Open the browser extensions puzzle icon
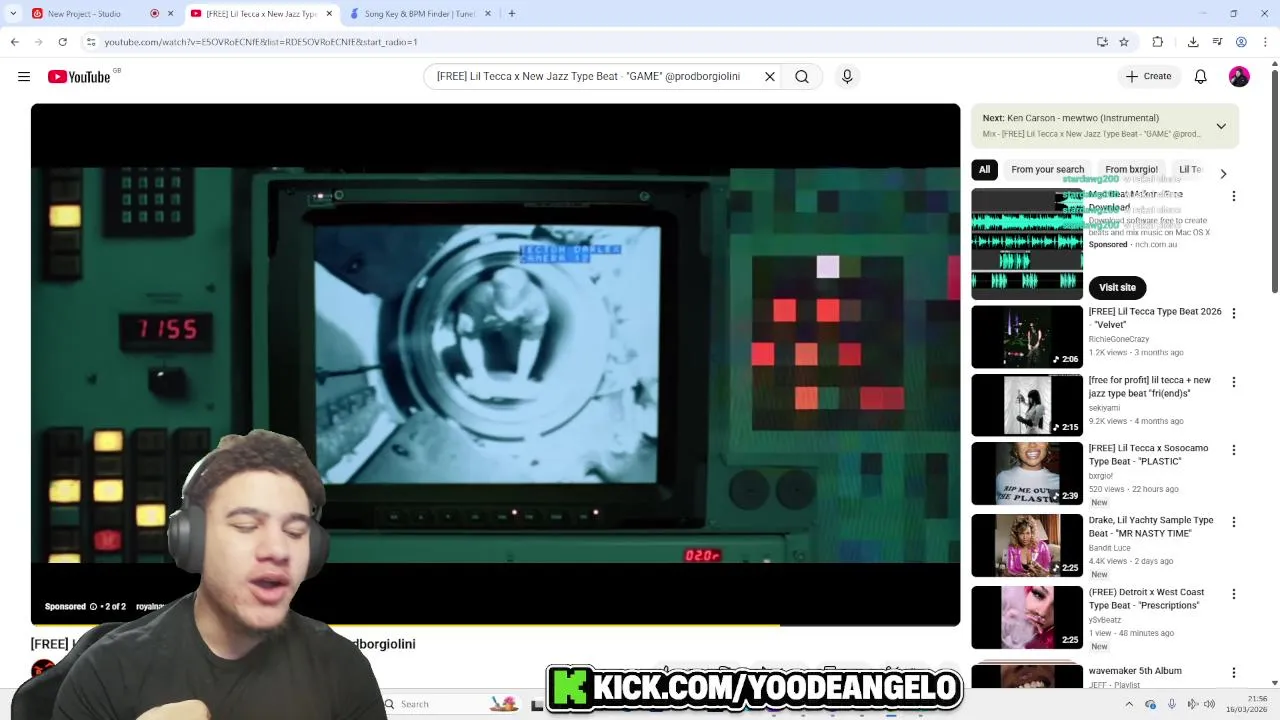The image size is (1280, 720). click(1158, 42)
